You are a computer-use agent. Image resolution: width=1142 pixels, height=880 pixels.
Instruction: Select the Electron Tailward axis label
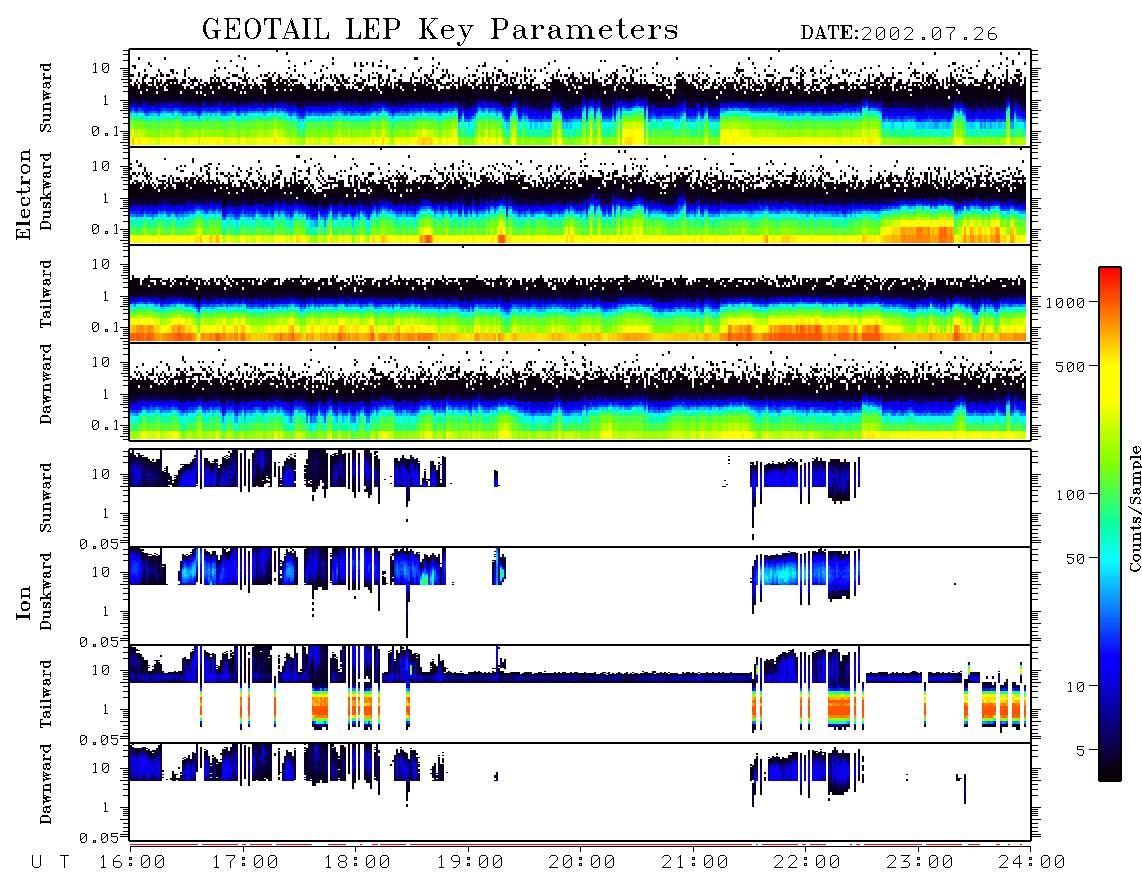[46, 294]
